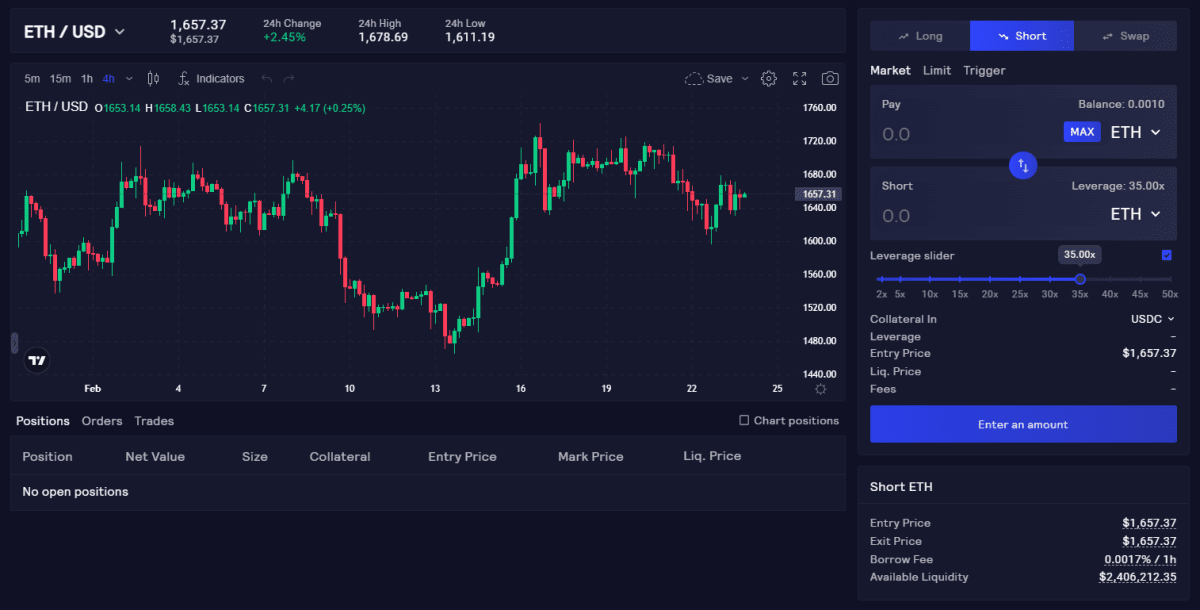Open the Indicators panel
Viewport: 1200px width, 610px height.
click(211, 79)
